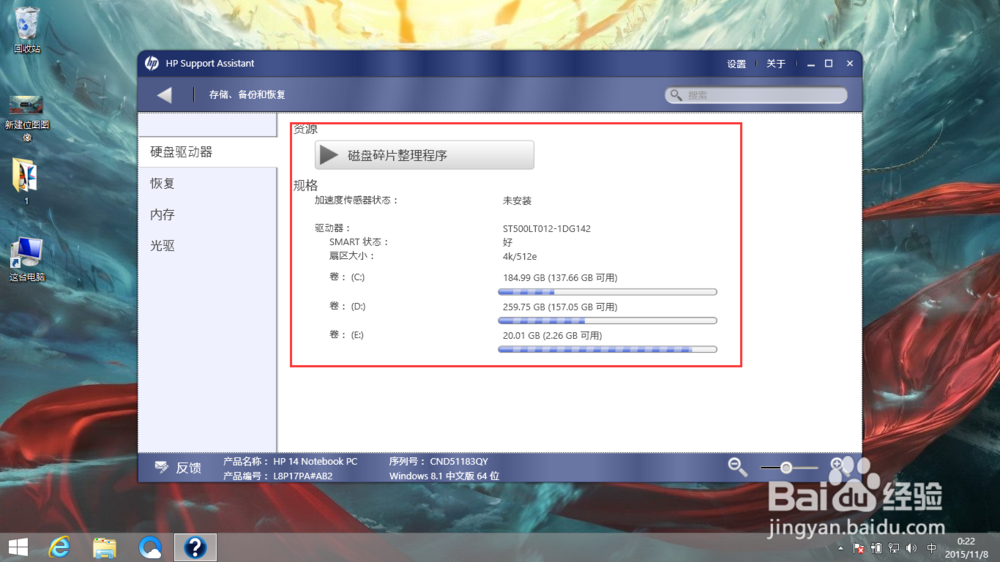1000x562 pixels.
Task: Click the 加速度传感器状态 label
Action: tap(356, 200)
